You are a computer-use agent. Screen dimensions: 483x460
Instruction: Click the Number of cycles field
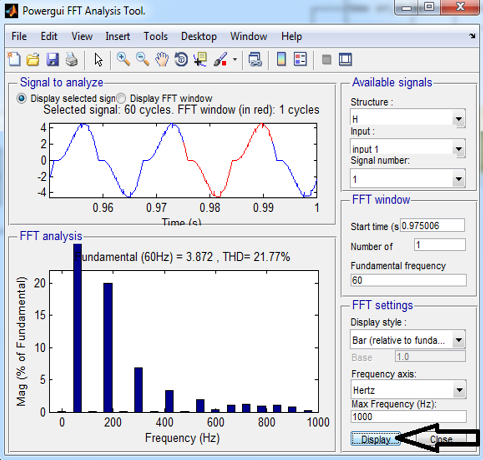pos(440,245)
